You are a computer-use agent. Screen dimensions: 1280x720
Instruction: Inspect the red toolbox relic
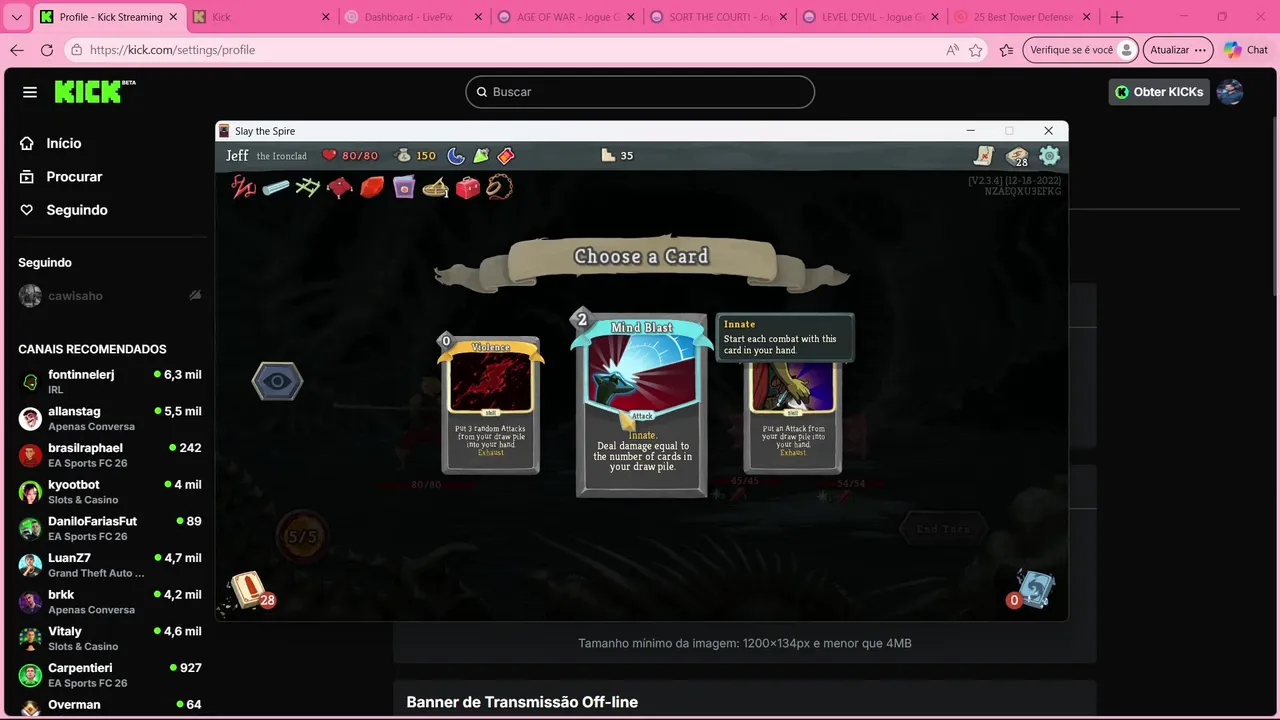(468, 187)
